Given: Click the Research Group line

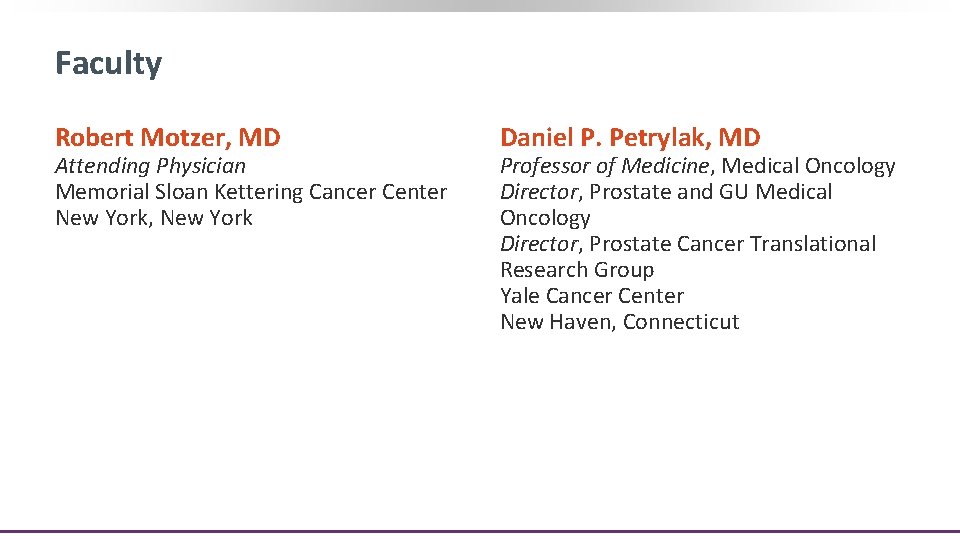Looking at the screenshot, I should [x=577, y=270].
